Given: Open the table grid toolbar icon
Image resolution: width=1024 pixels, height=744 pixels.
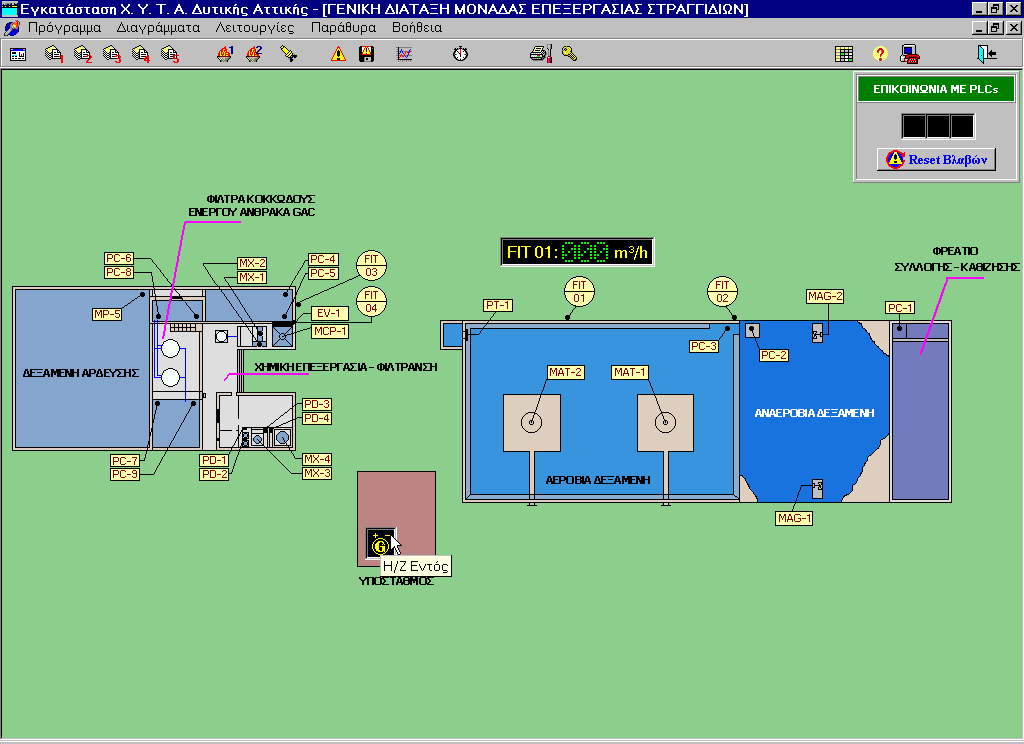Looking at the screenshot, I should tap(844, 54).
